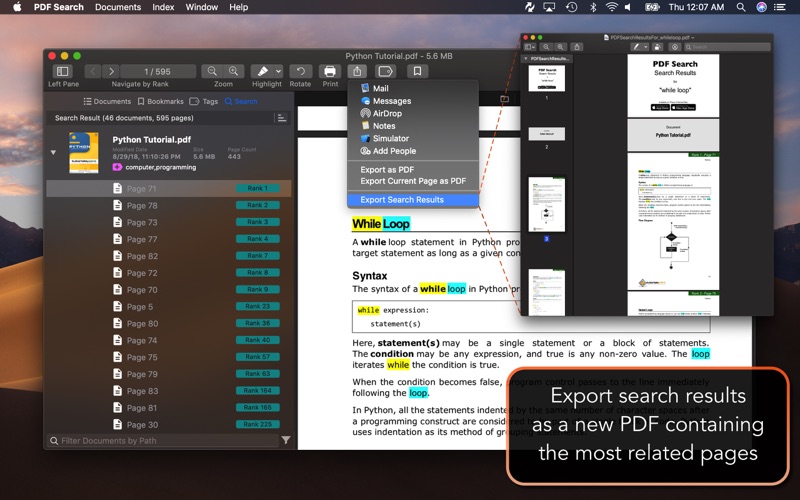800x500 pixels.
Task: Click the tag icon in toolbar
Action: coord(385,71)
